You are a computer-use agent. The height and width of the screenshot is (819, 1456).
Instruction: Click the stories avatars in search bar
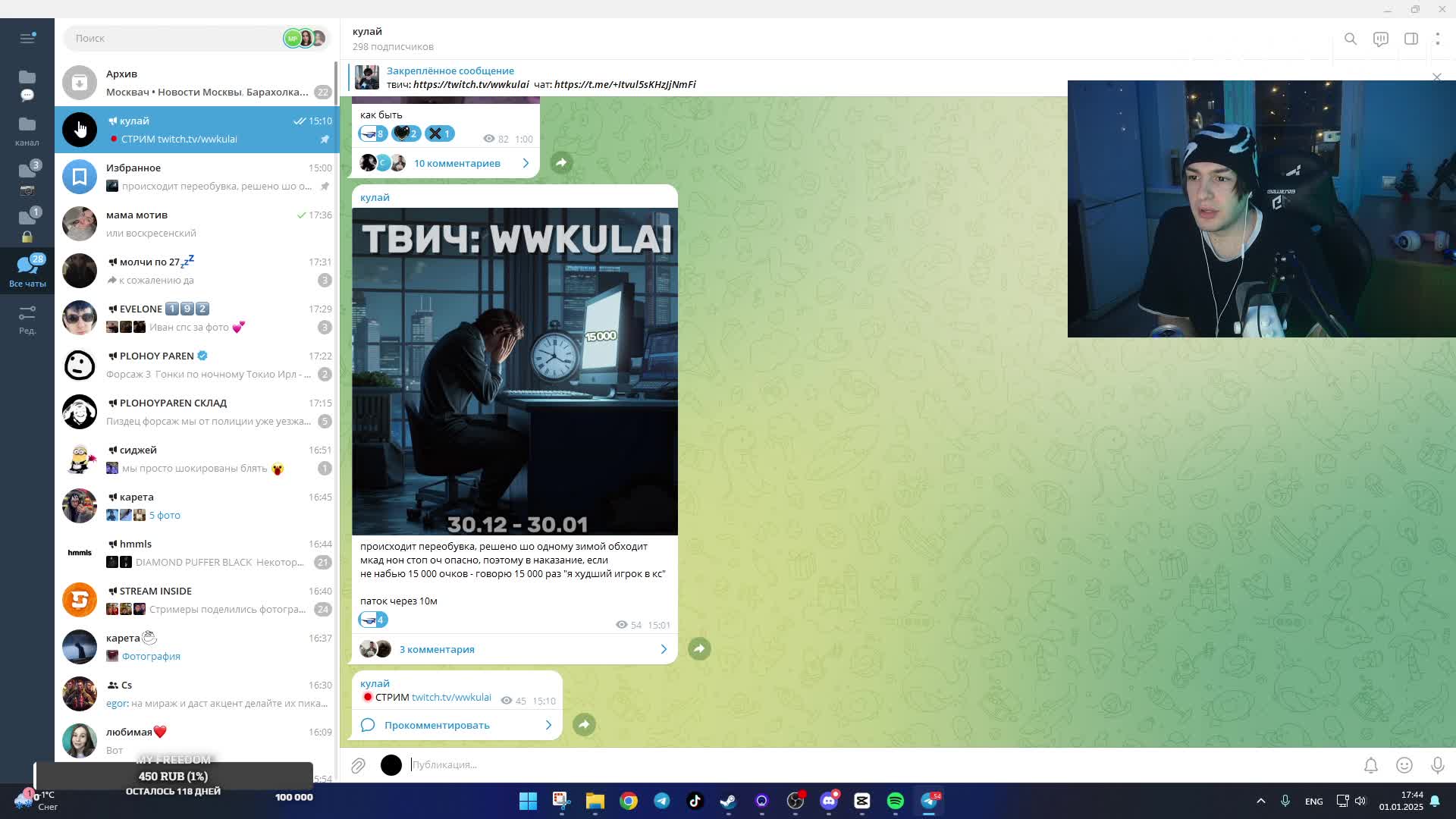[305, 38]
